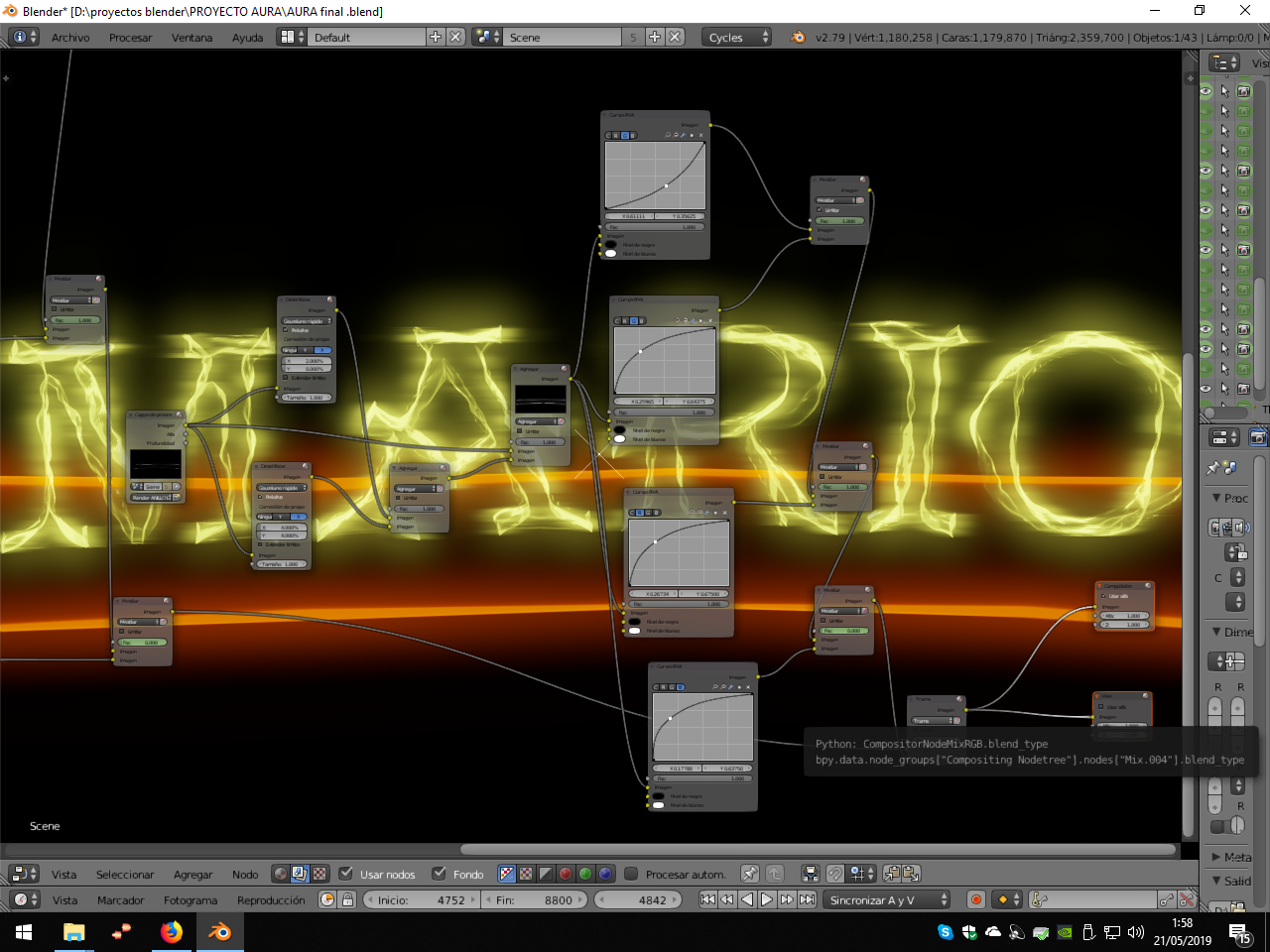
Task: Click the pin node tree icon
Action: [750, 874]
